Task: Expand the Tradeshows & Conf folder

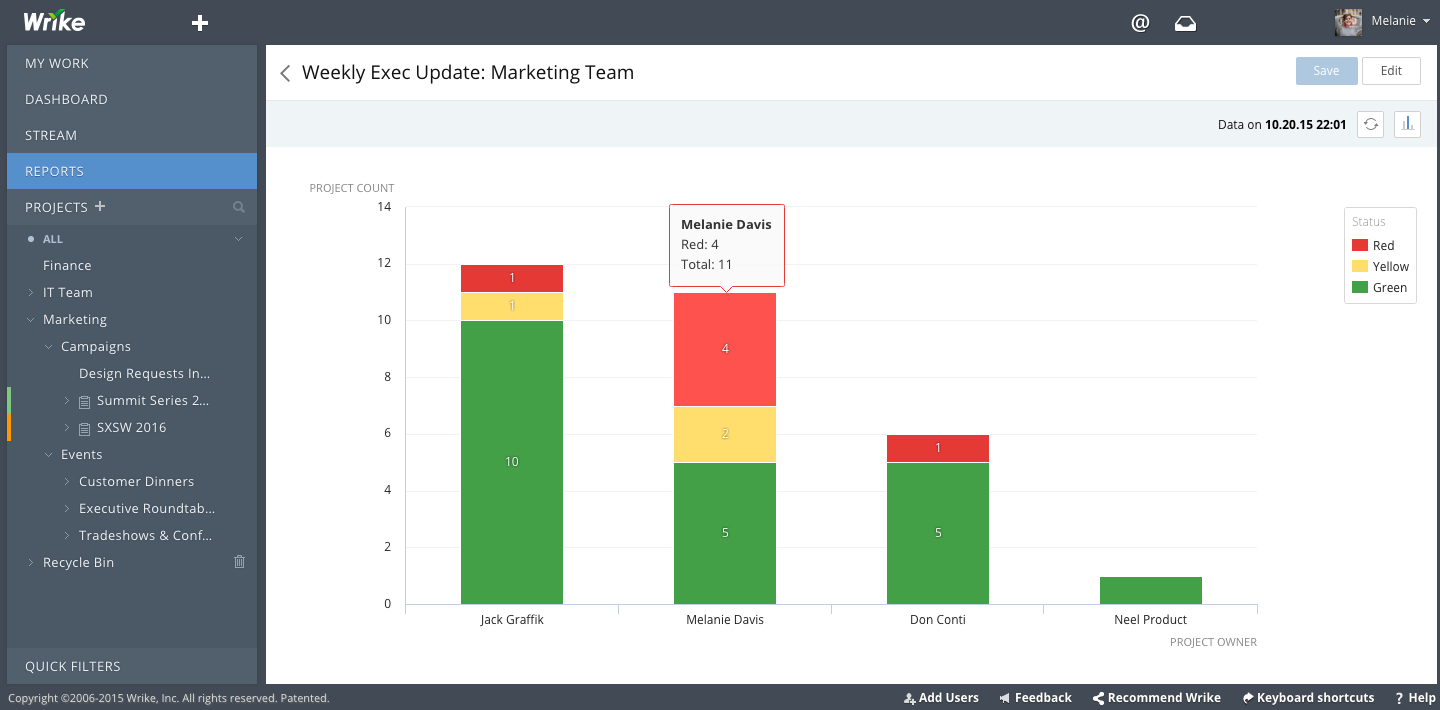Action: click(67, 536)
